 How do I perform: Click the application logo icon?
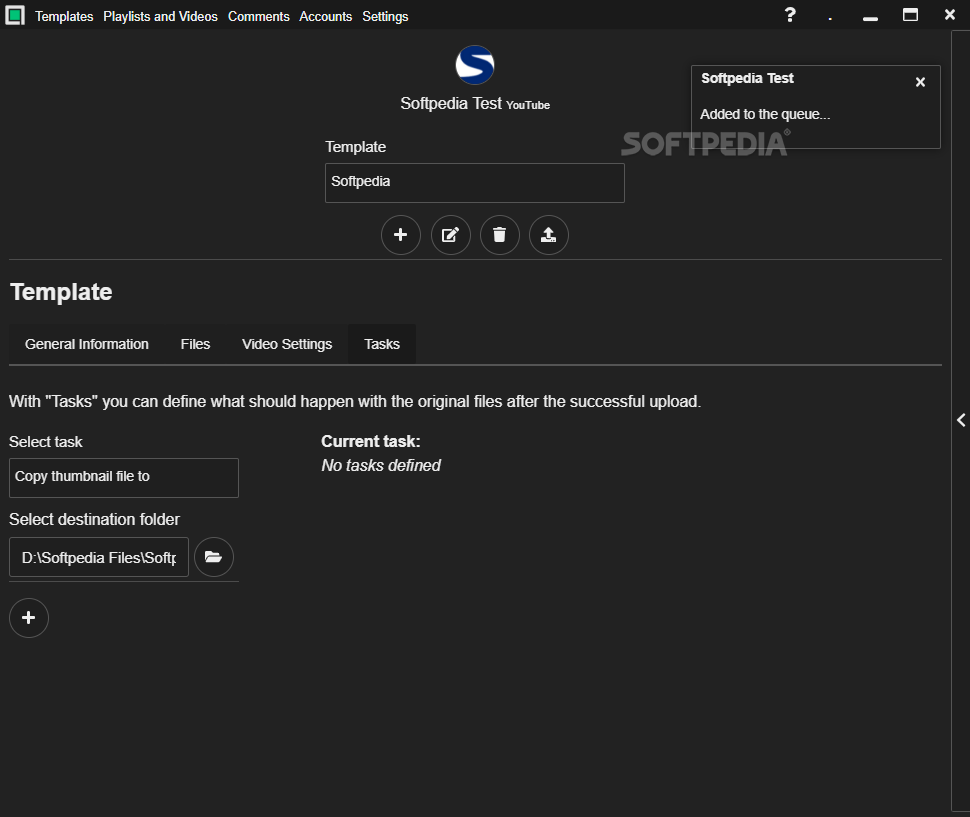[15, 15]
